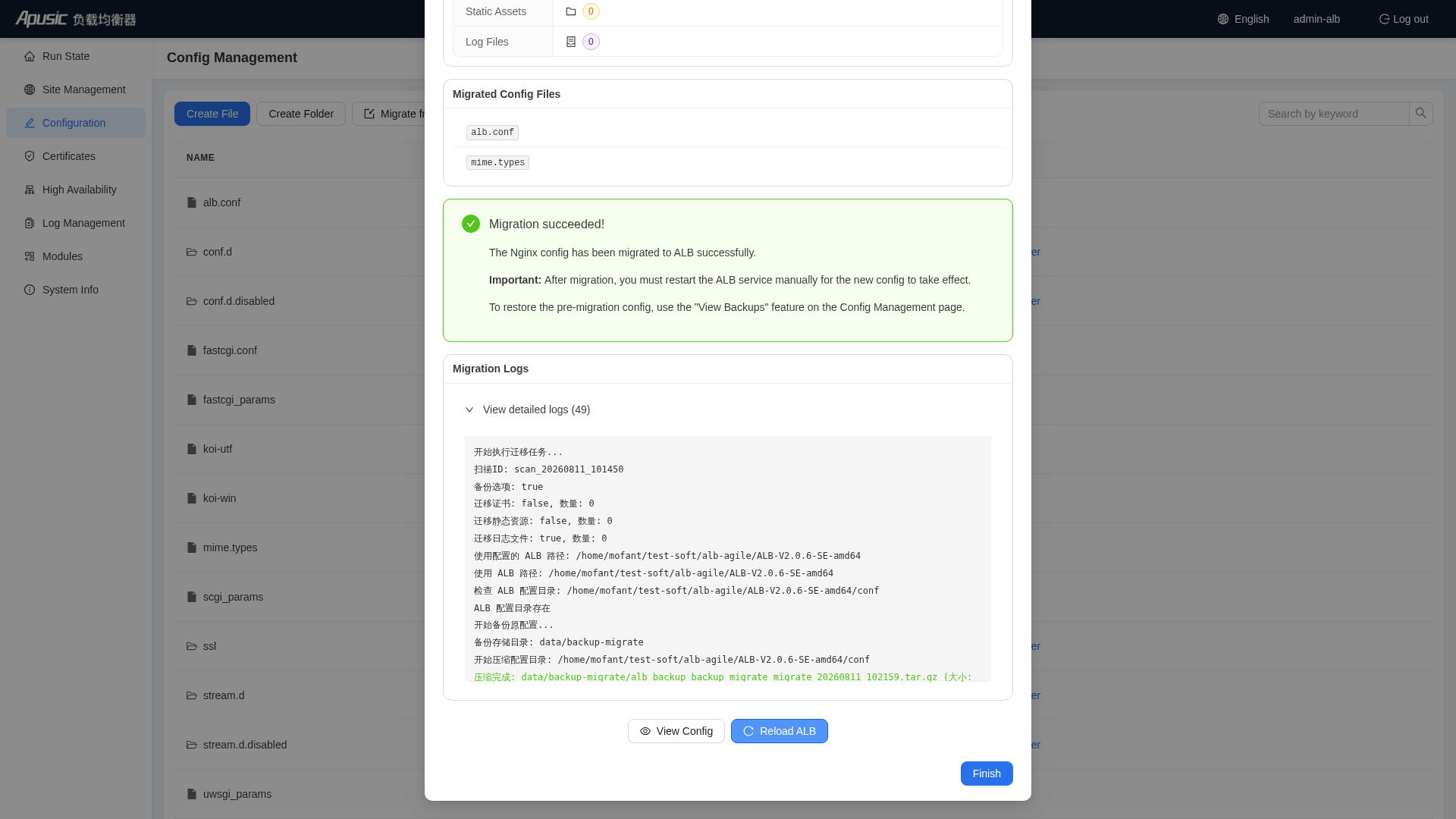Screen dimensions: 1456x819
Task: Click the High Availability cluster icon
Action: (30, 190)
